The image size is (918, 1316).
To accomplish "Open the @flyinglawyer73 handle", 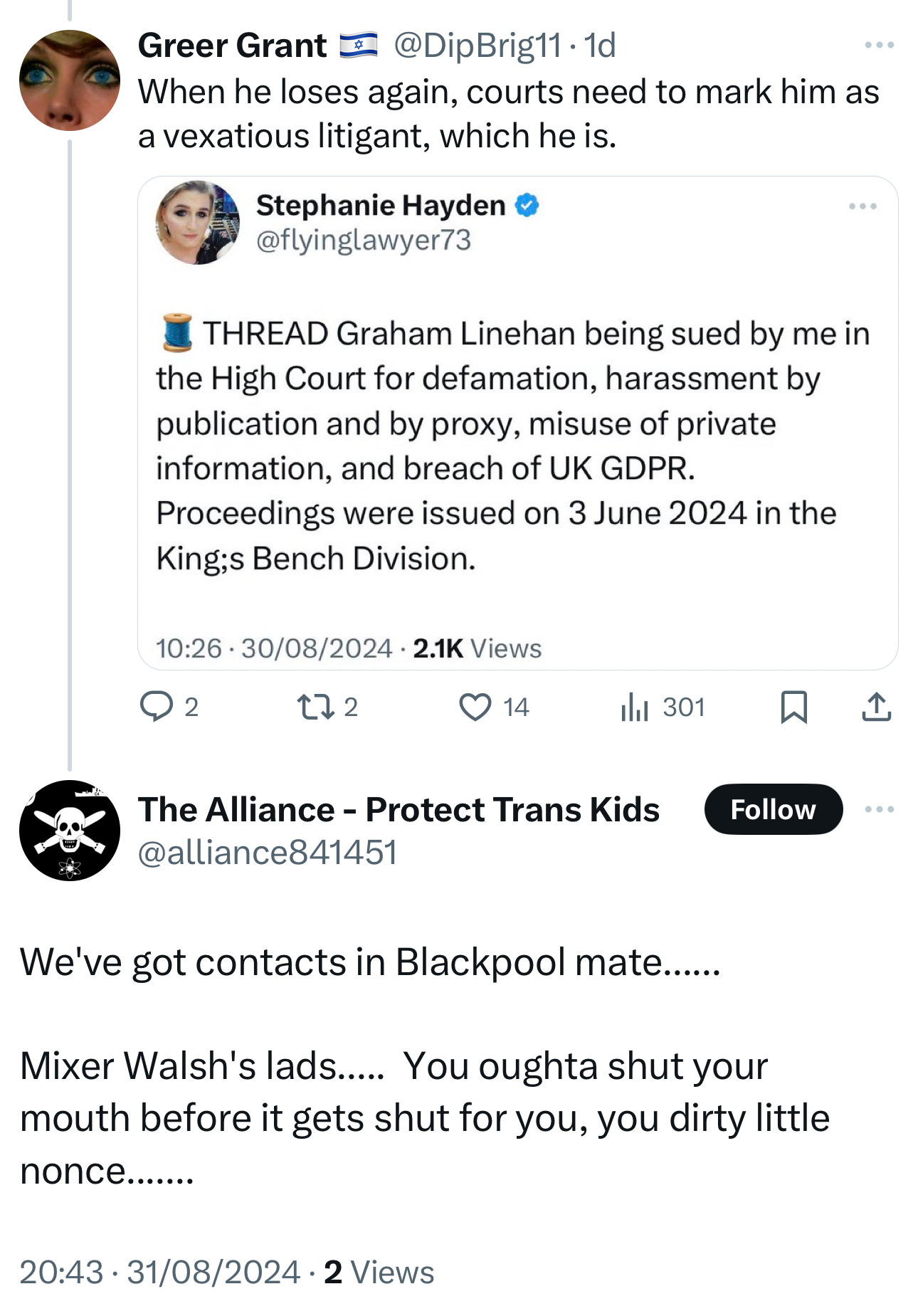I will (x=364, y=241).
